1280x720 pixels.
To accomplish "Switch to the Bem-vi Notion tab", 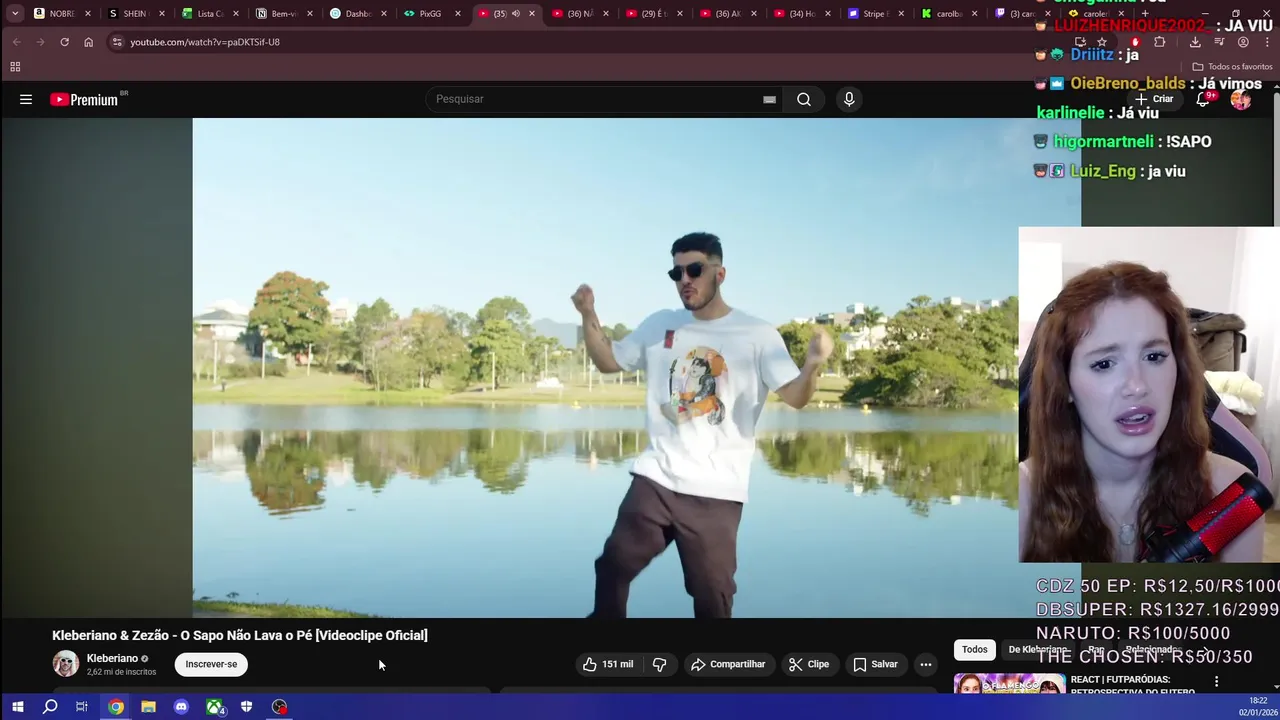I will tap(283, 14).
